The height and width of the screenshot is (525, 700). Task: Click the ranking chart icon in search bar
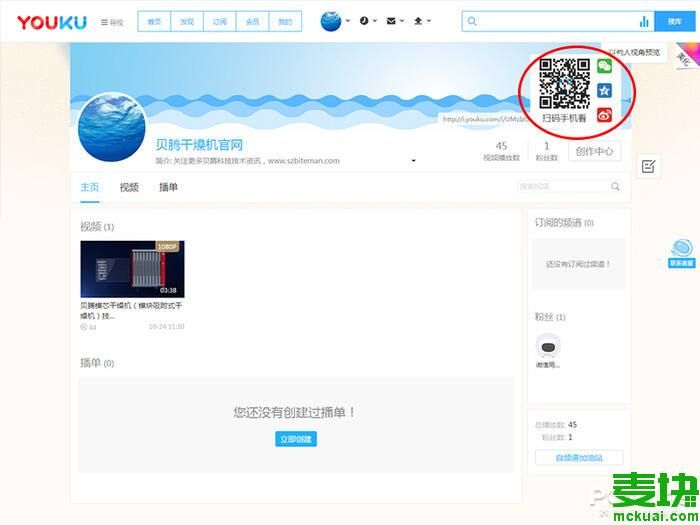(644, 21)
